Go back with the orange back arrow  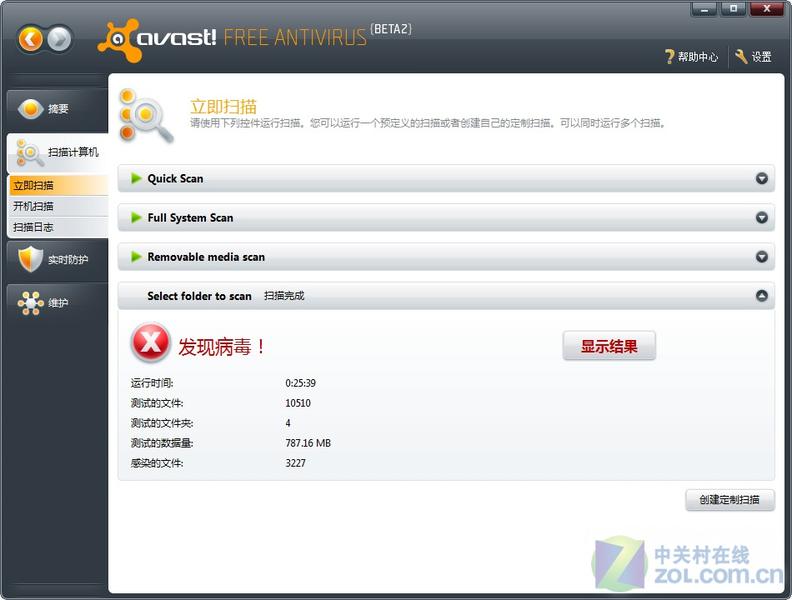31,38
